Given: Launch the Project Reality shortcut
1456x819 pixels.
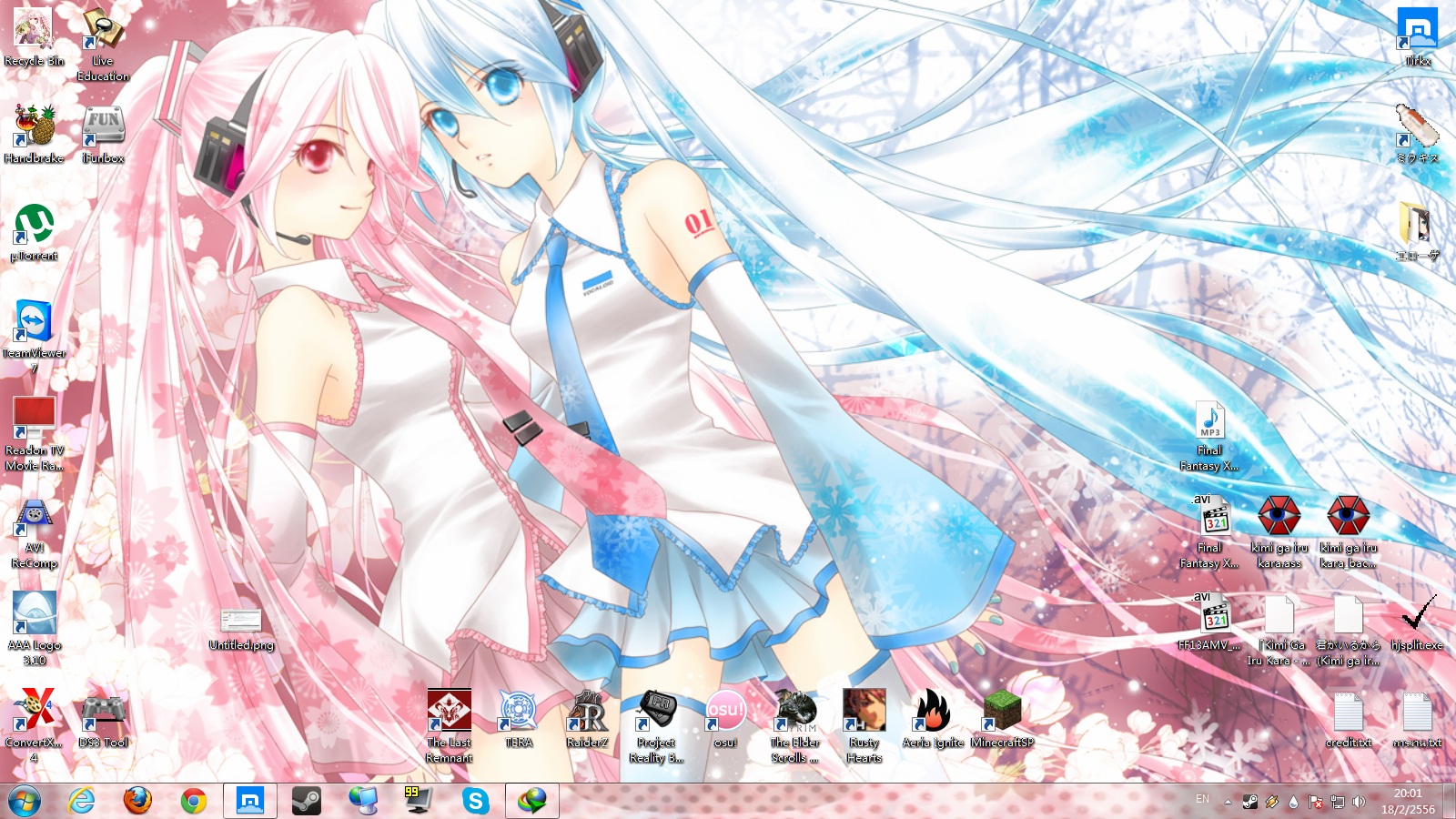Looking at the screenshot, I should [656, 727].
